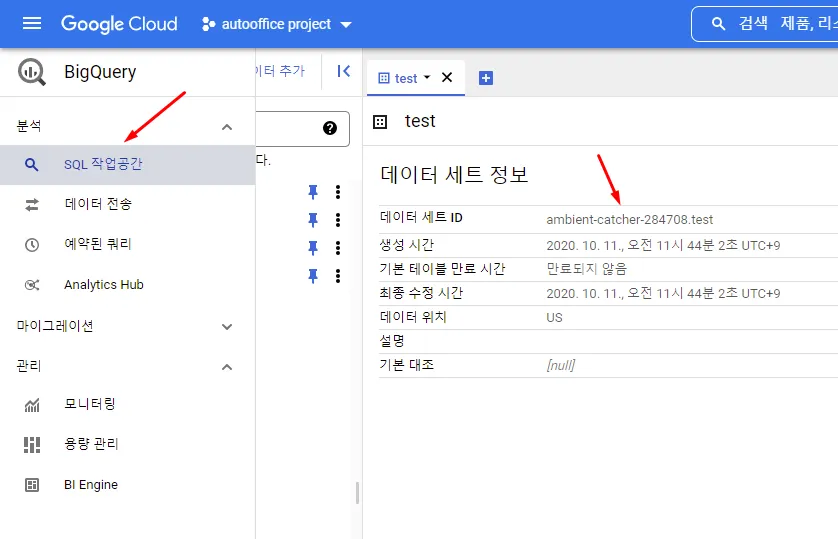Screen dimensions: 838x539
Task: Click the SQL 작업공간 magnifier icon
Action: coord(32,165)
